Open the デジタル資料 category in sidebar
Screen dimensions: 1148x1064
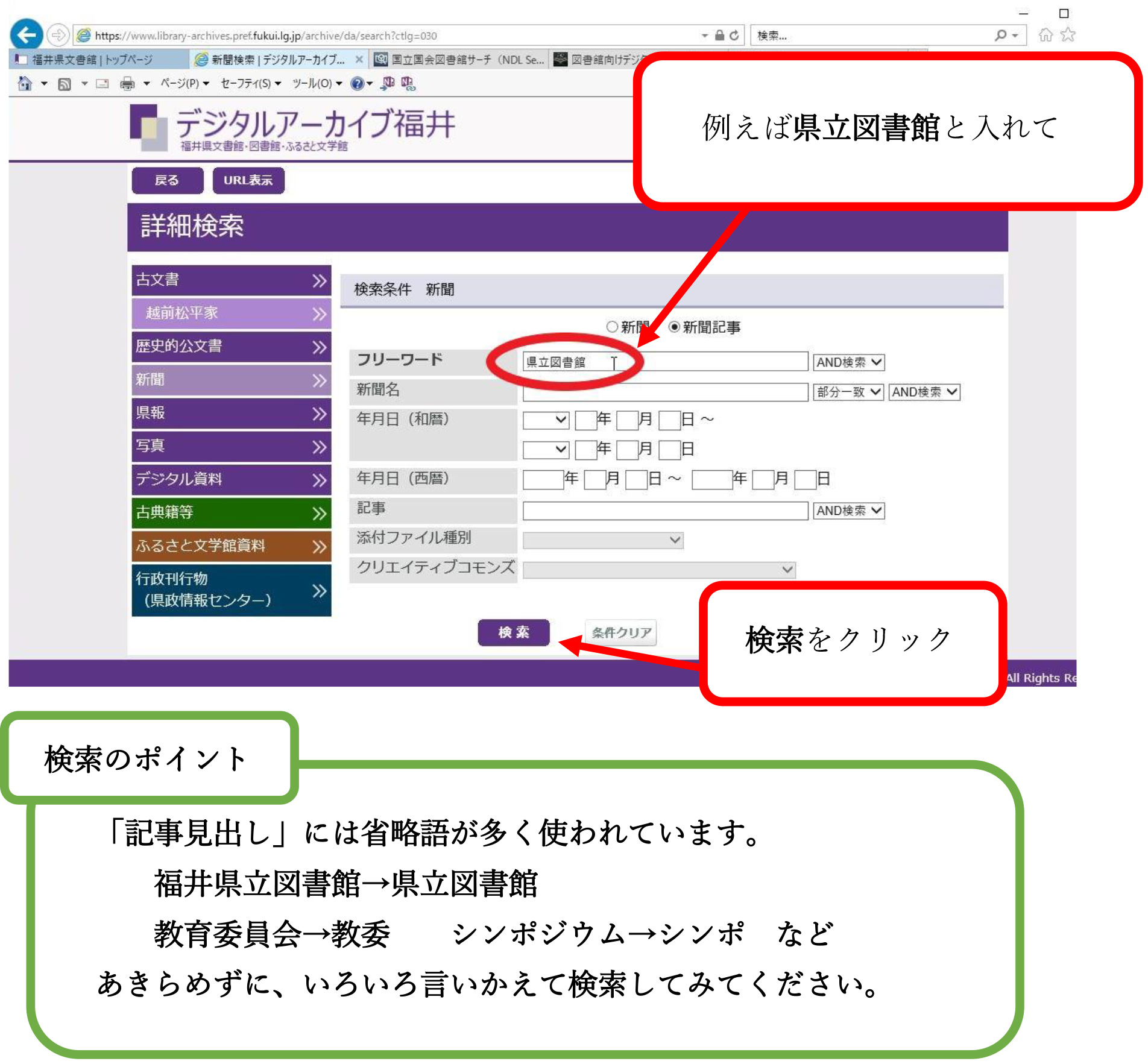point(232,479)
